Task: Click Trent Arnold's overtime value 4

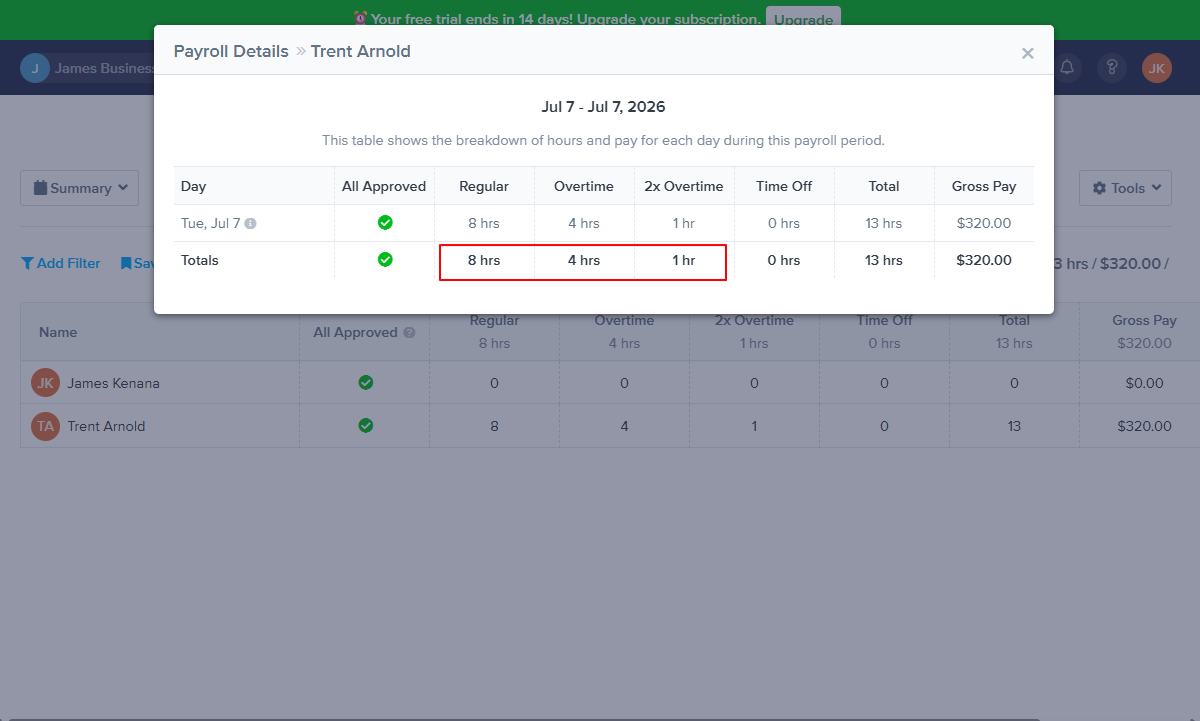Action: [x=624, y=426]
